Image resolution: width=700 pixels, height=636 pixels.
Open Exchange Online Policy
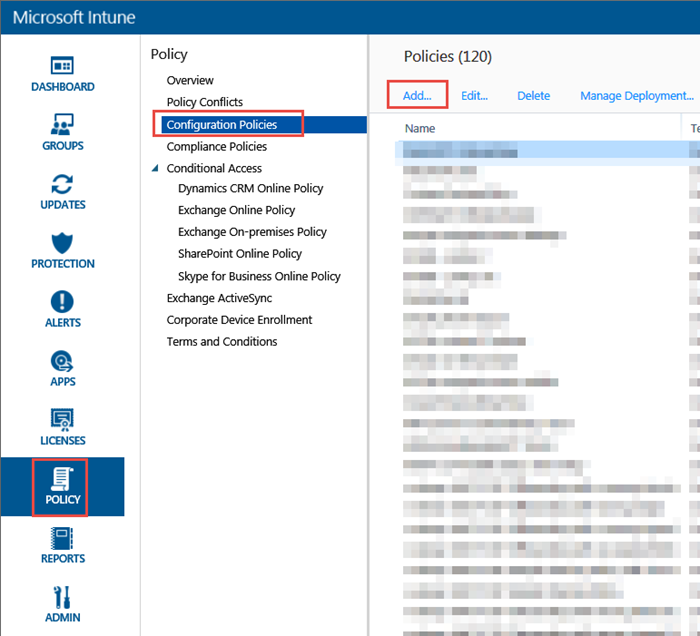tap(236, 210)
